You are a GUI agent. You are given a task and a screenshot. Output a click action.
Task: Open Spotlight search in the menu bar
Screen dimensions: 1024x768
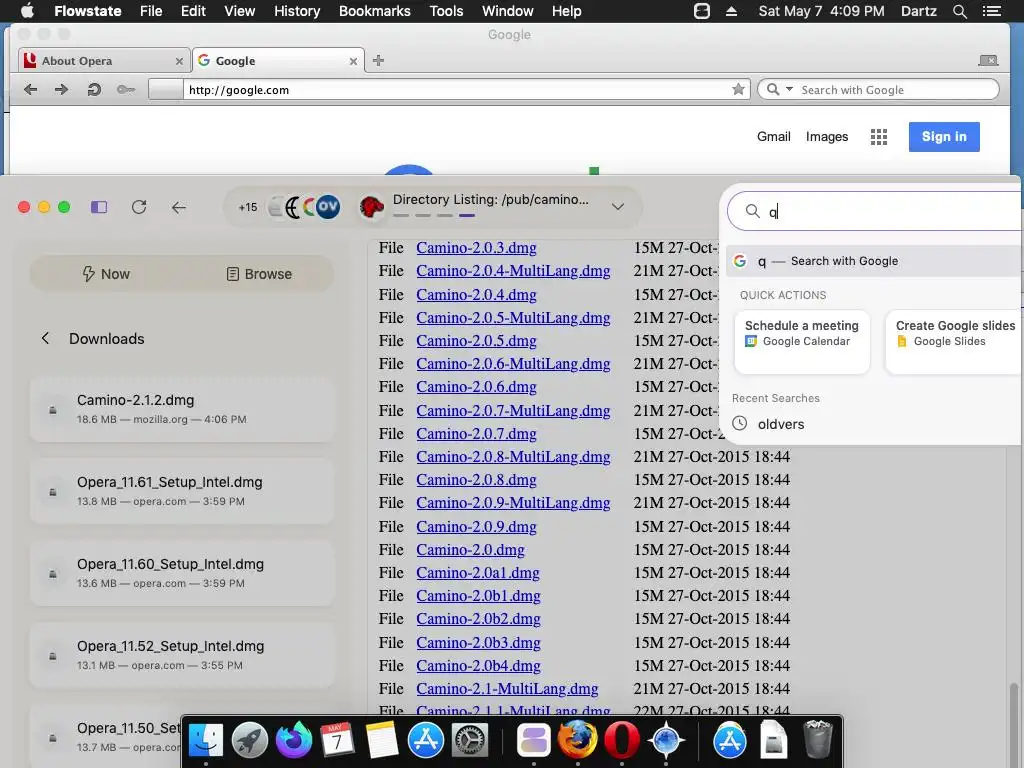959,11
